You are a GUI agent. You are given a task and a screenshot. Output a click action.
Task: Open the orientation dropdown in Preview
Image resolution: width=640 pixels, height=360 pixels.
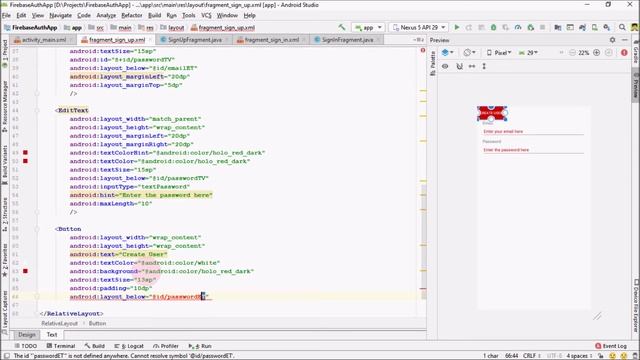(x=469, y=53)
